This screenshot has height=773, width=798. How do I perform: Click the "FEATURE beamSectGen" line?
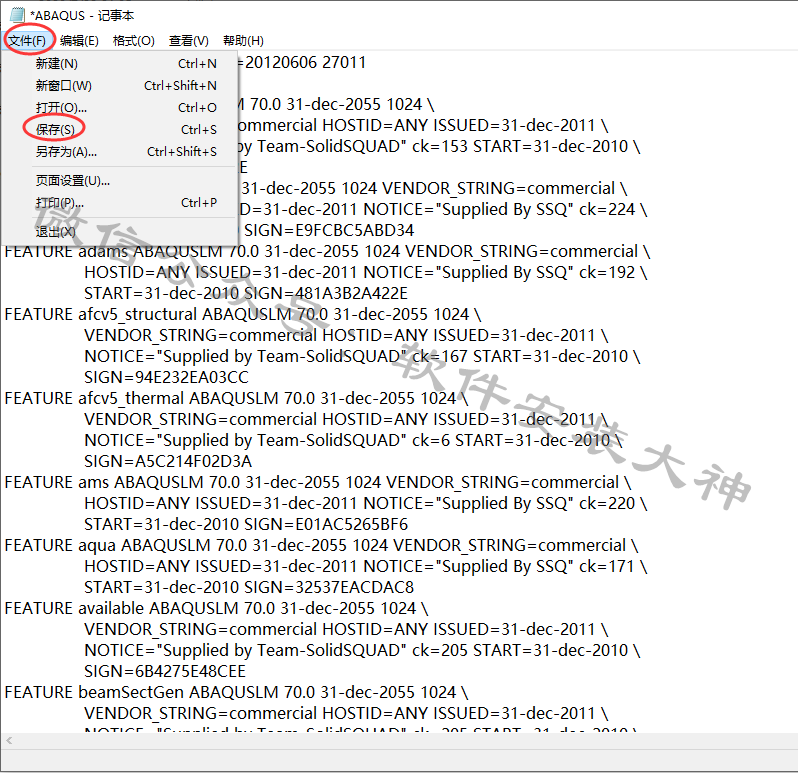click(236, 693)
